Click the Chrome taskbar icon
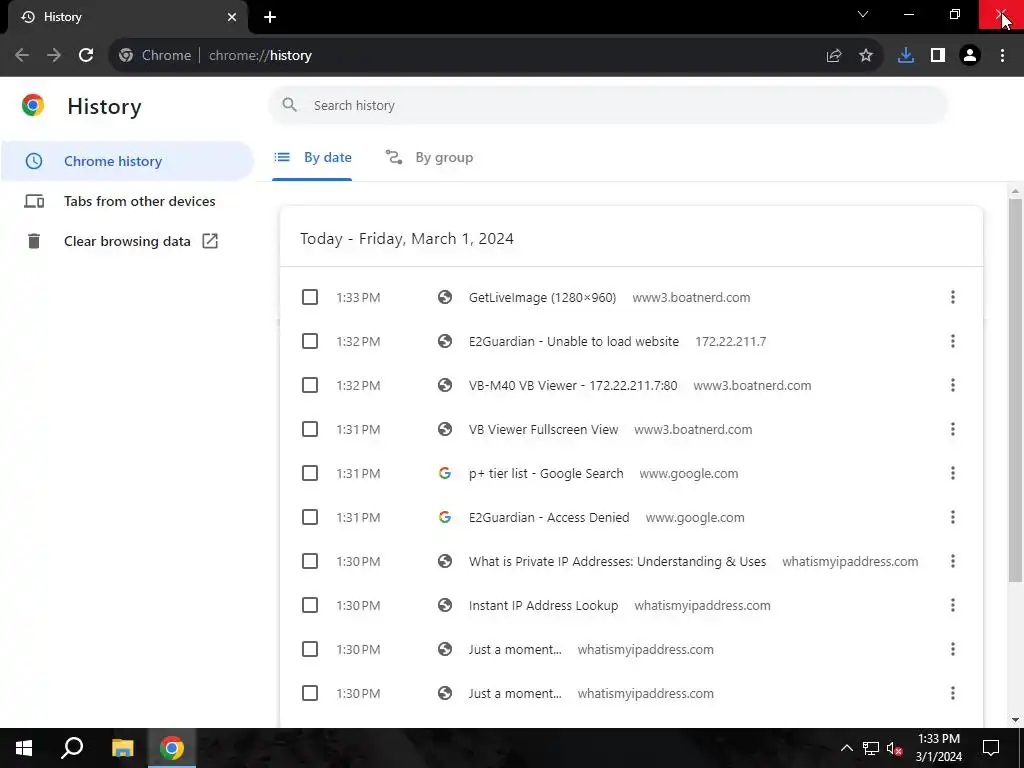 [x=172, y=748]
